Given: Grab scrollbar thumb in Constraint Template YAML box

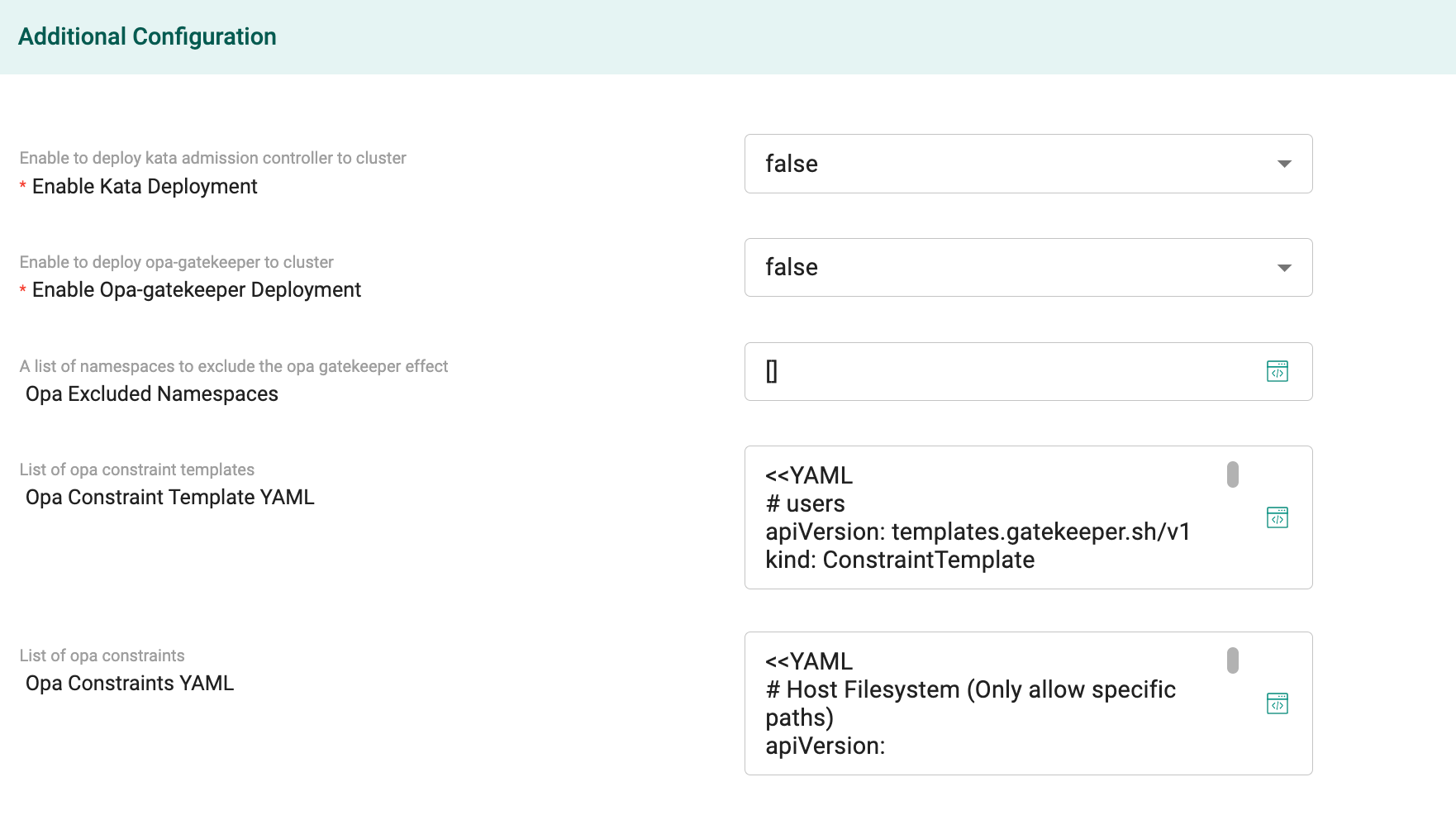Looking at the screenshot, I should tap(1232, 474).
